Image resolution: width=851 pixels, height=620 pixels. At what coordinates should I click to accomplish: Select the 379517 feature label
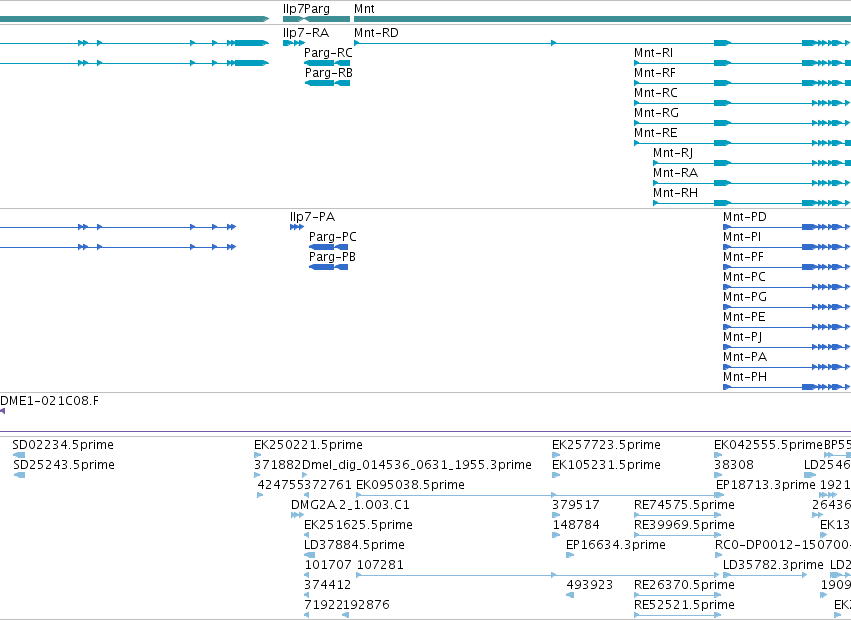pos(576,504)
